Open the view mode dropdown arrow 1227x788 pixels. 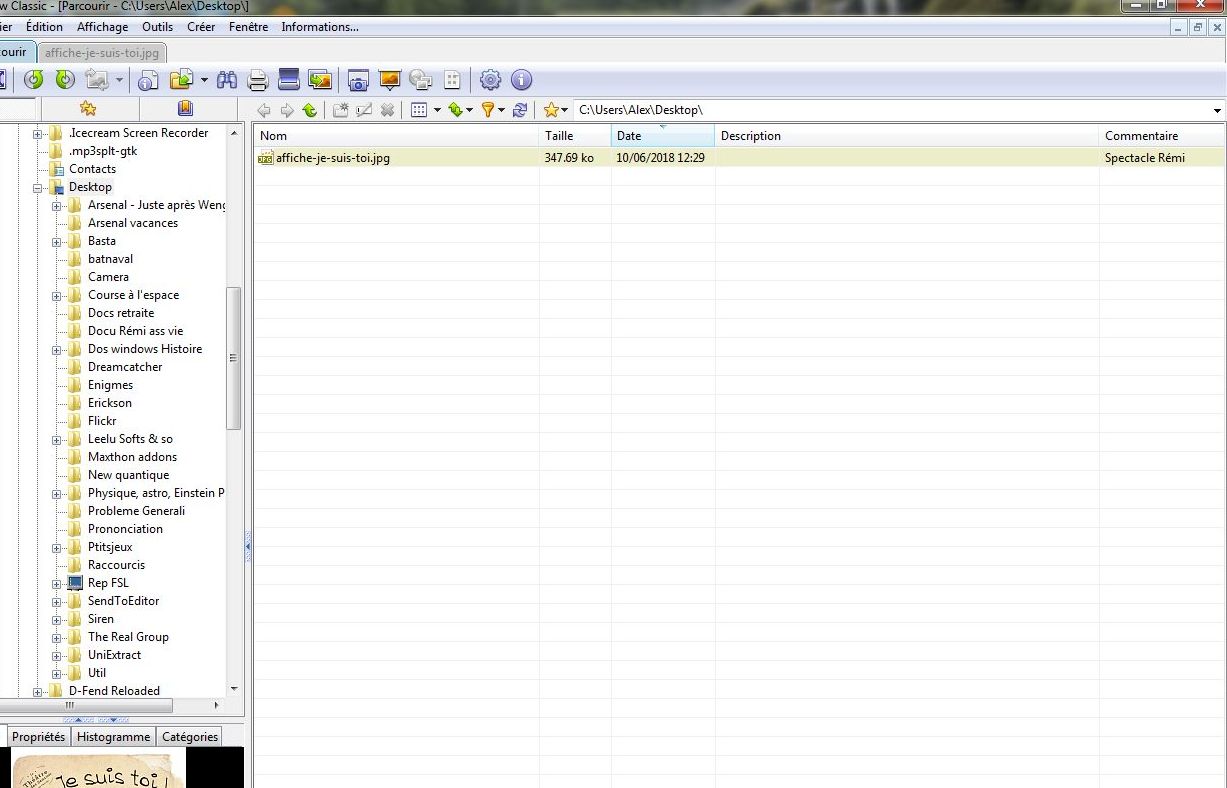437,110
